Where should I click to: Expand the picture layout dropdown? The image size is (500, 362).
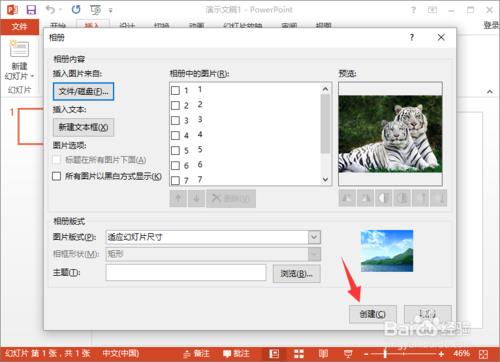(314, 237)
